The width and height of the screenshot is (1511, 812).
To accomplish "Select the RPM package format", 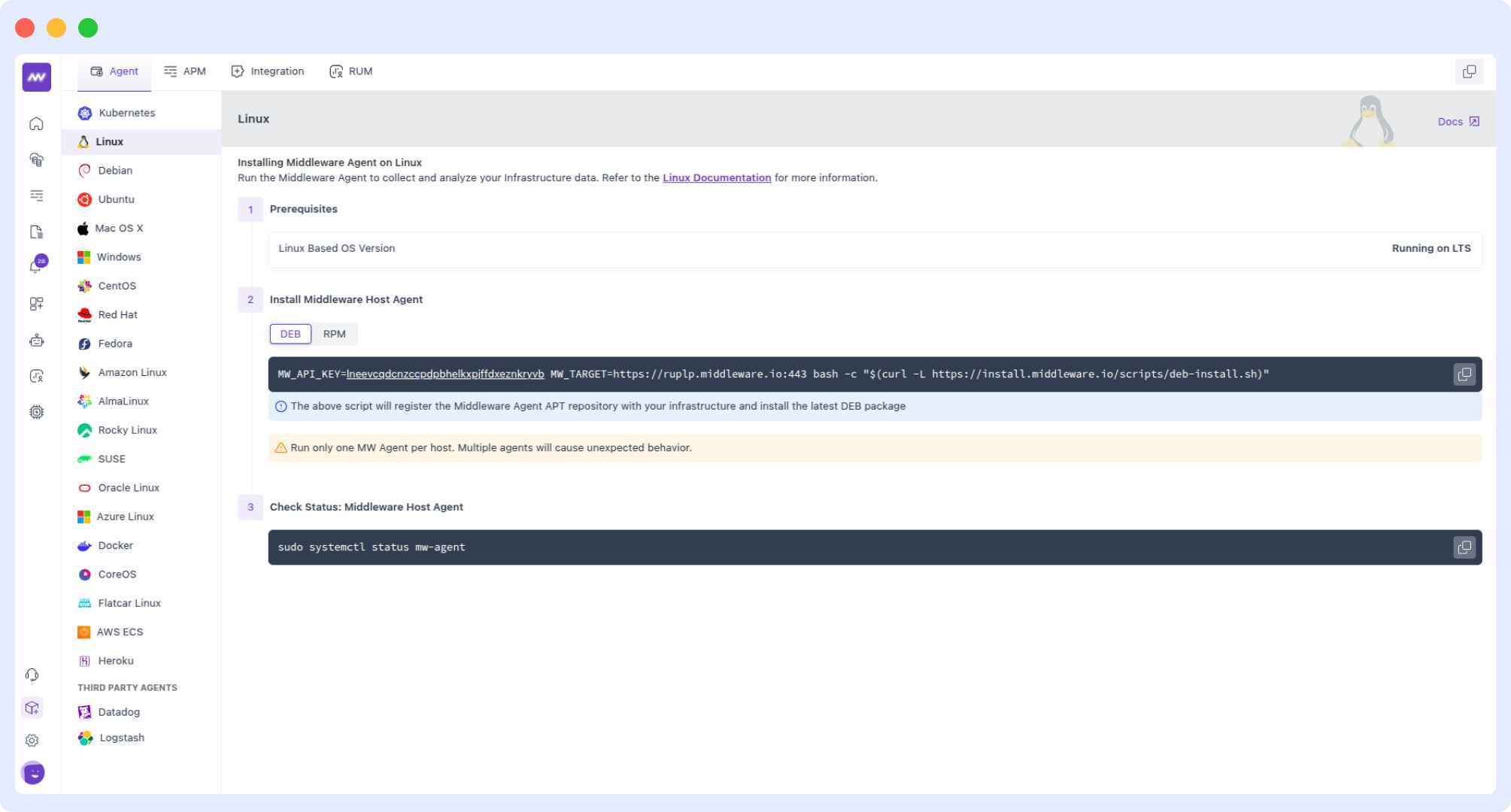I will click(335, 333).
